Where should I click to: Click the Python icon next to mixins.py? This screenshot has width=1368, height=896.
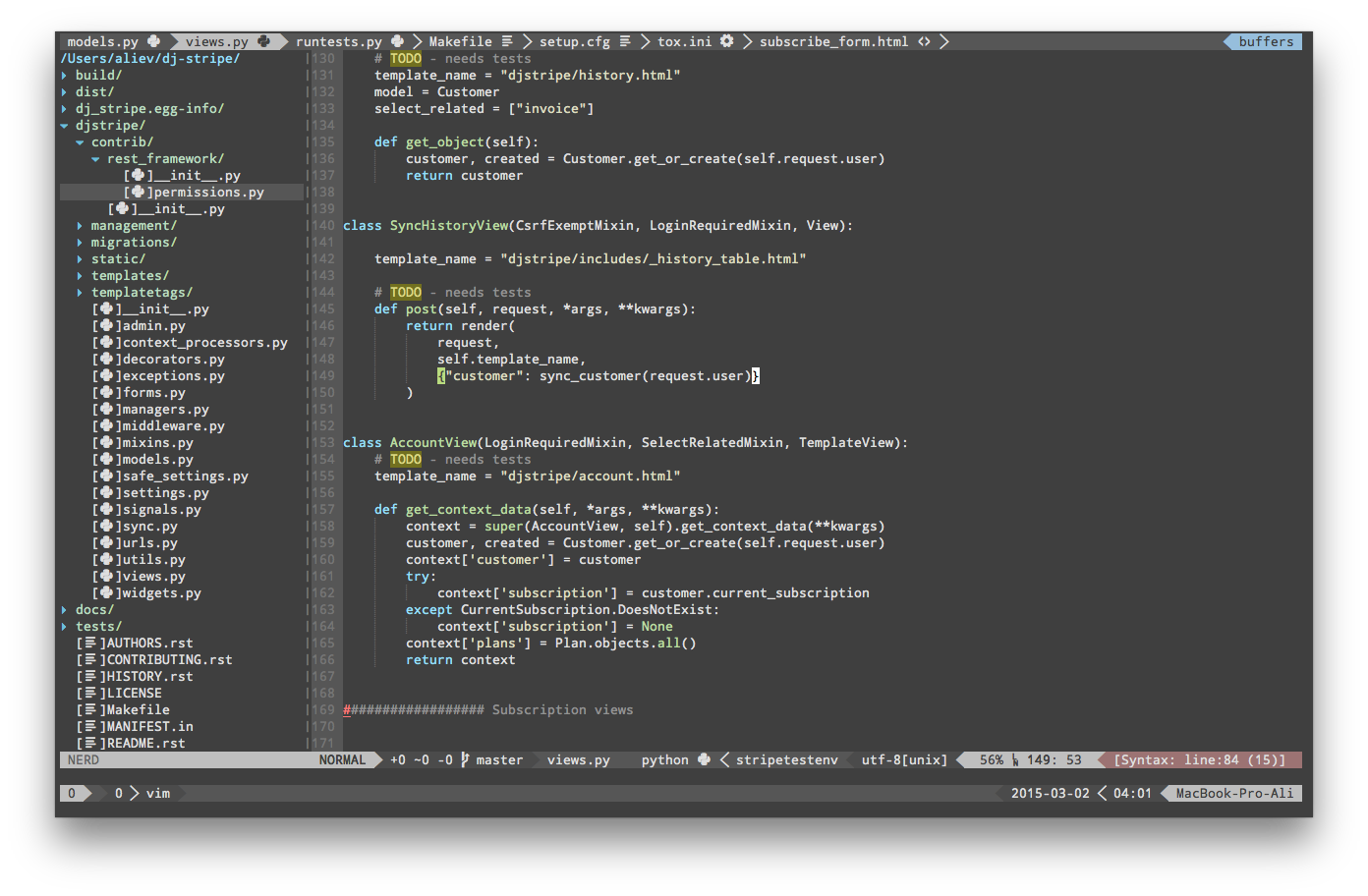(x=106, y=442)
